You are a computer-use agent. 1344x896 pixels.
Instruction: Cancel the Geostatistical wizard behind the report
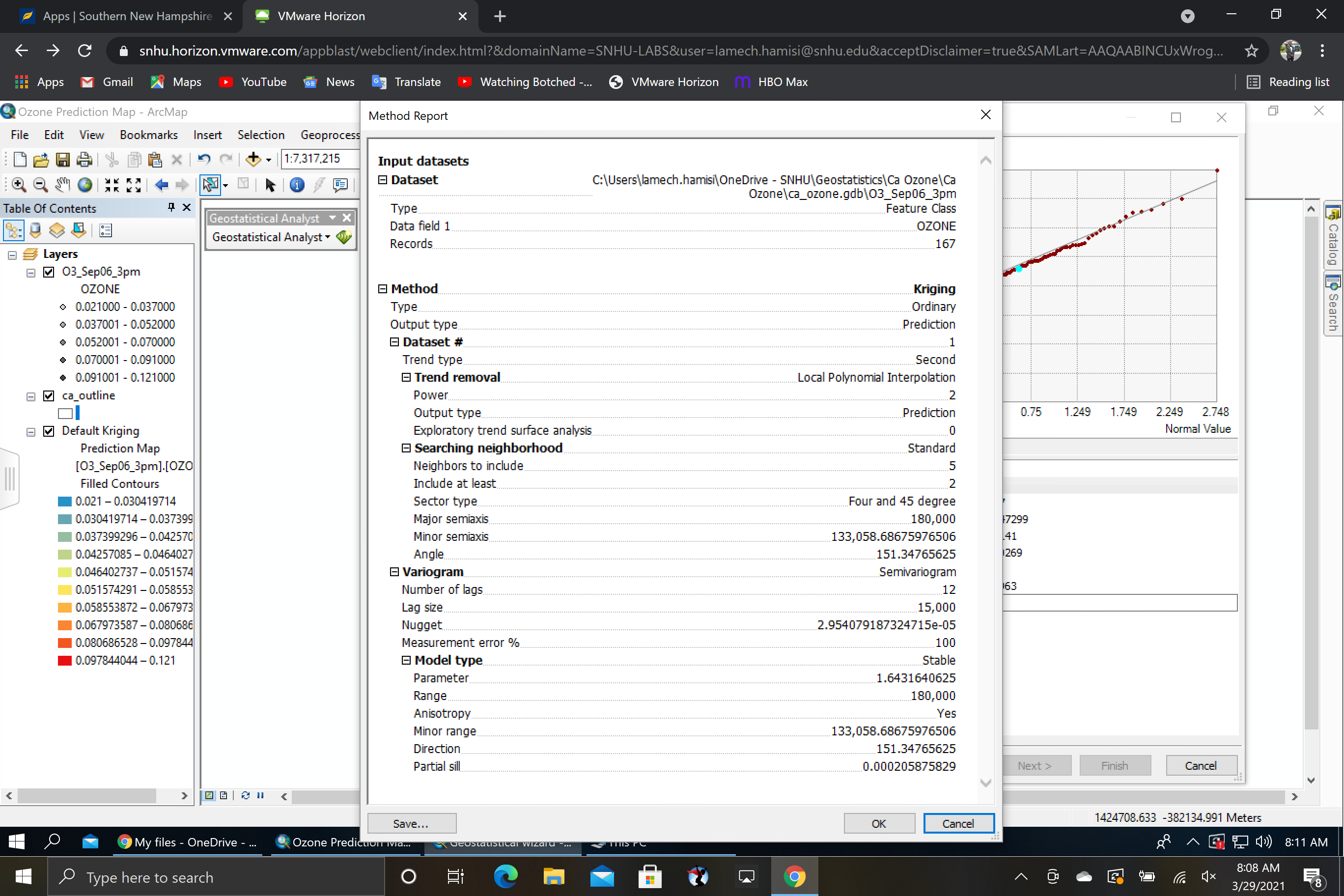tap(1201, 766)
